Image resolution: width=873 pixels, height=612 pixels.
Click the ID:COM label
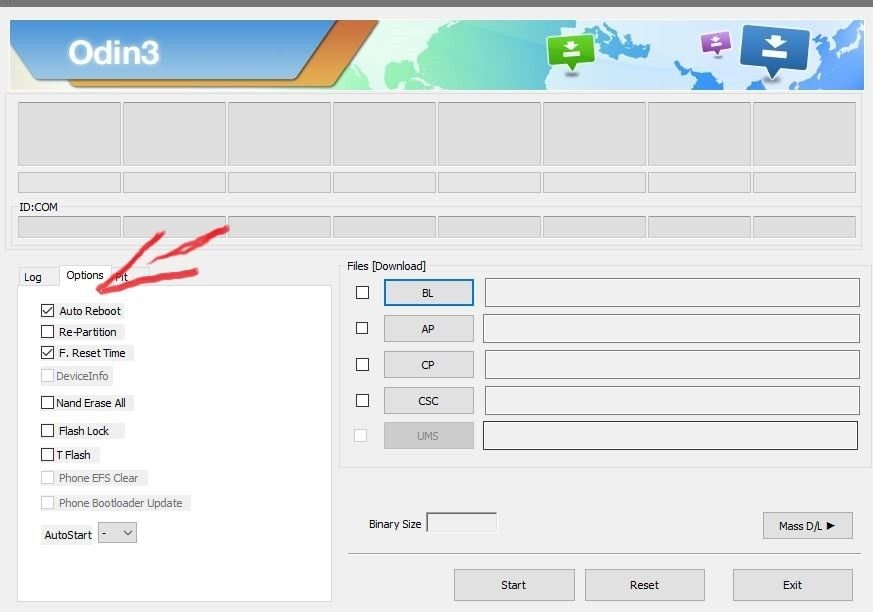point(38,207)
